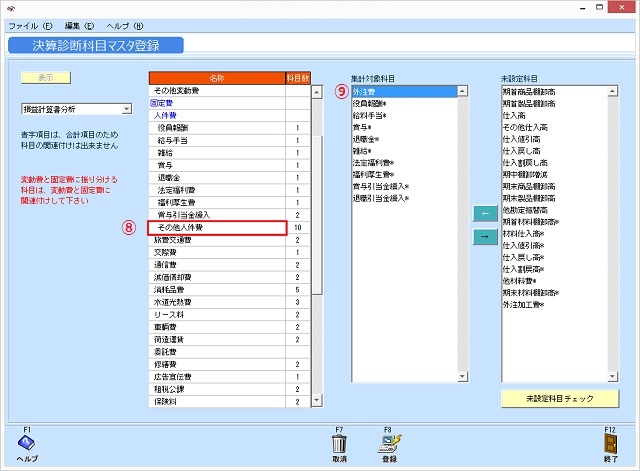Screen dimensions: 640x471
Task: Click the F1 ヘルプ help icon
Action: click(x=26, y=443)
